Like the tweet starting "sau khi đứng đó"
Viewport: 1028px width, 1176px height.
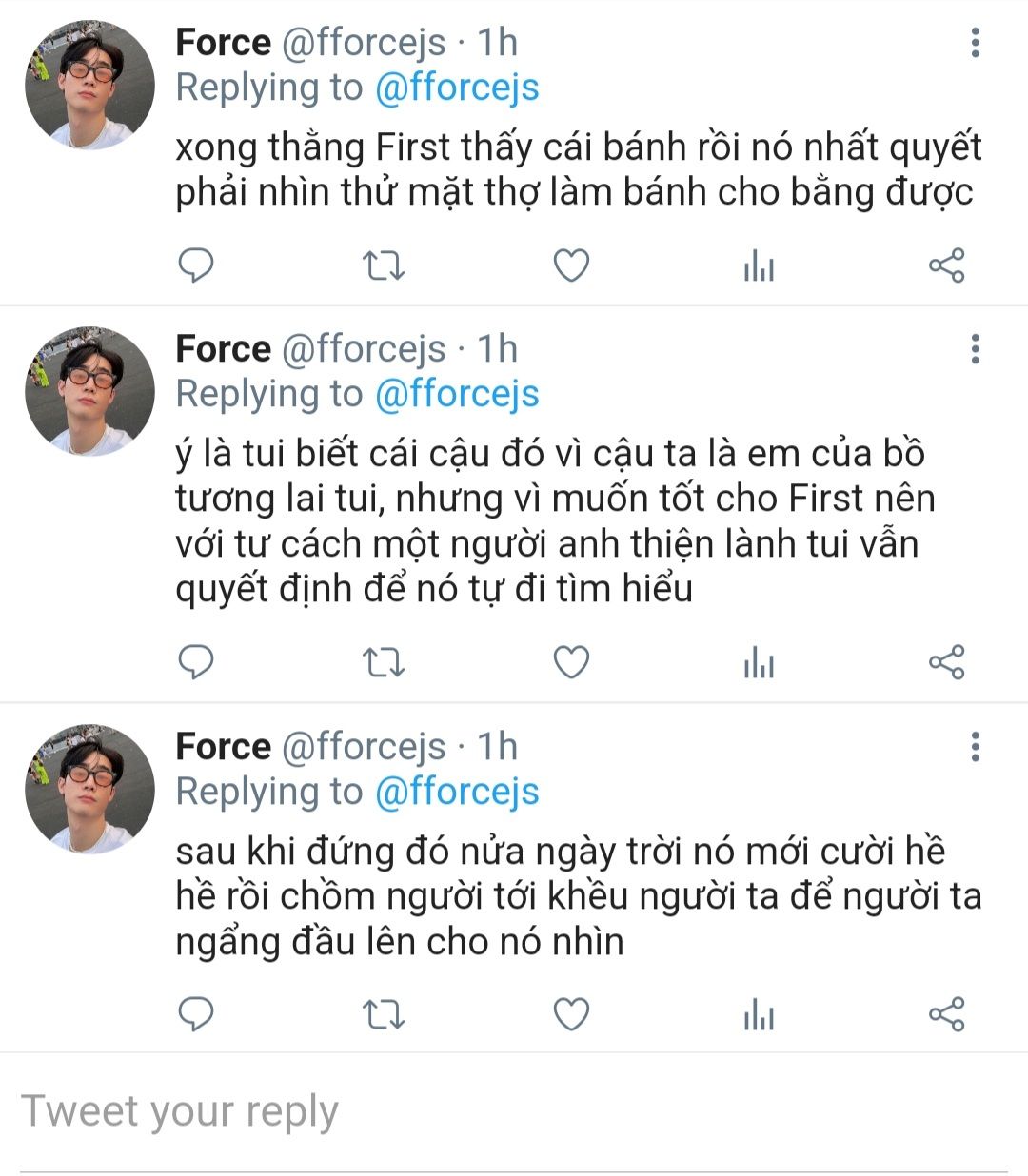[571, 1014]
